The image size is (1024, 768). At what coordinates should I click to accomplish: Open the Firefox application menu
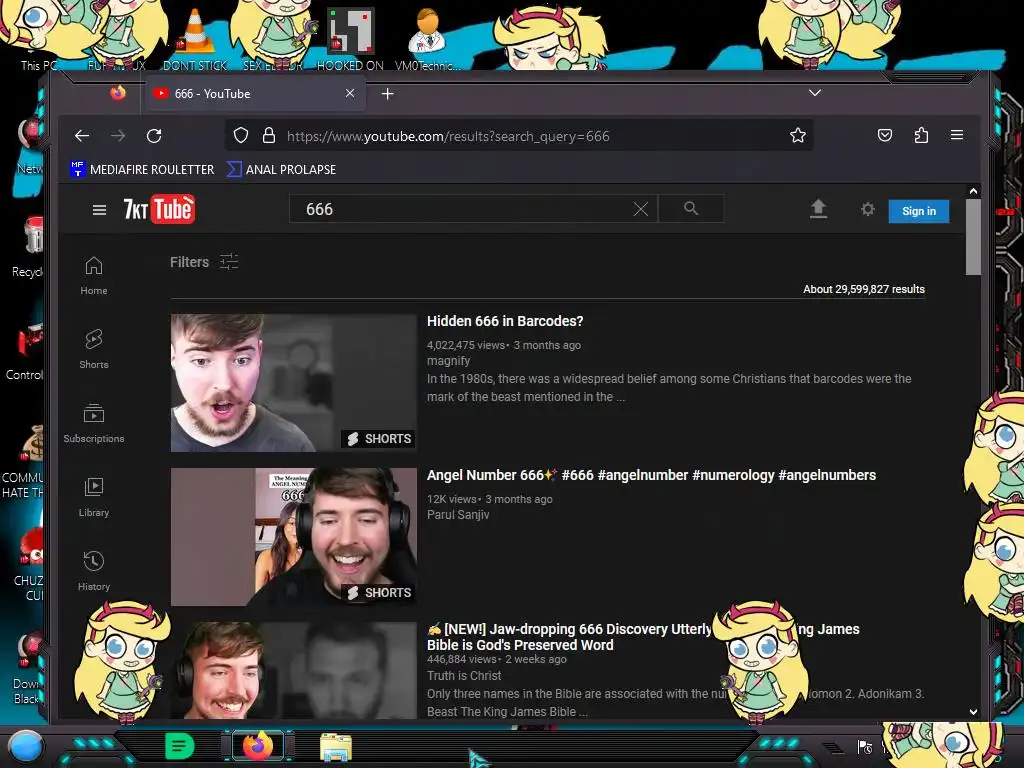(x=957, y=135)
